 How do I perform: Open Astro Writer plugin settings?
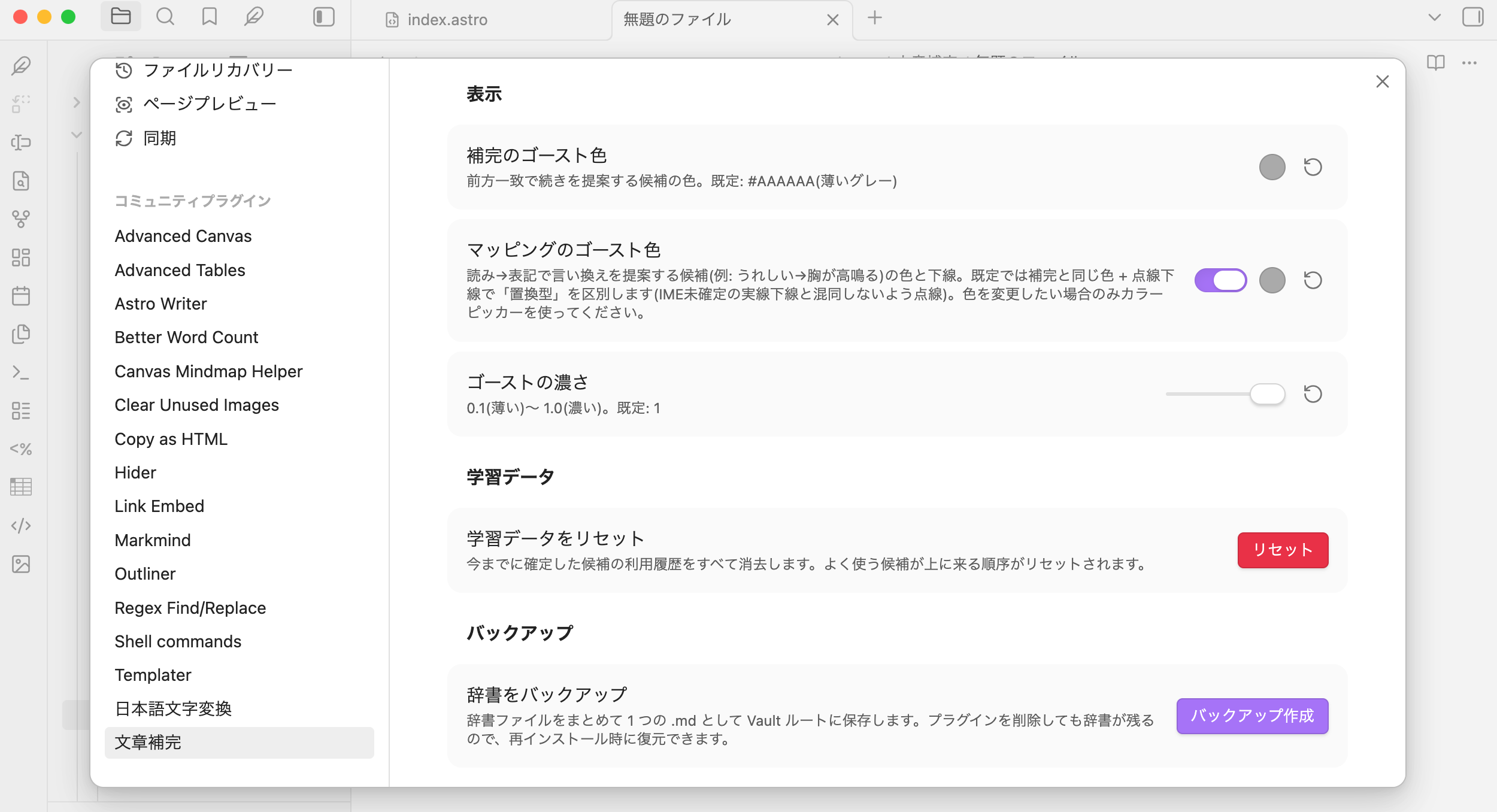pos(240,304)
